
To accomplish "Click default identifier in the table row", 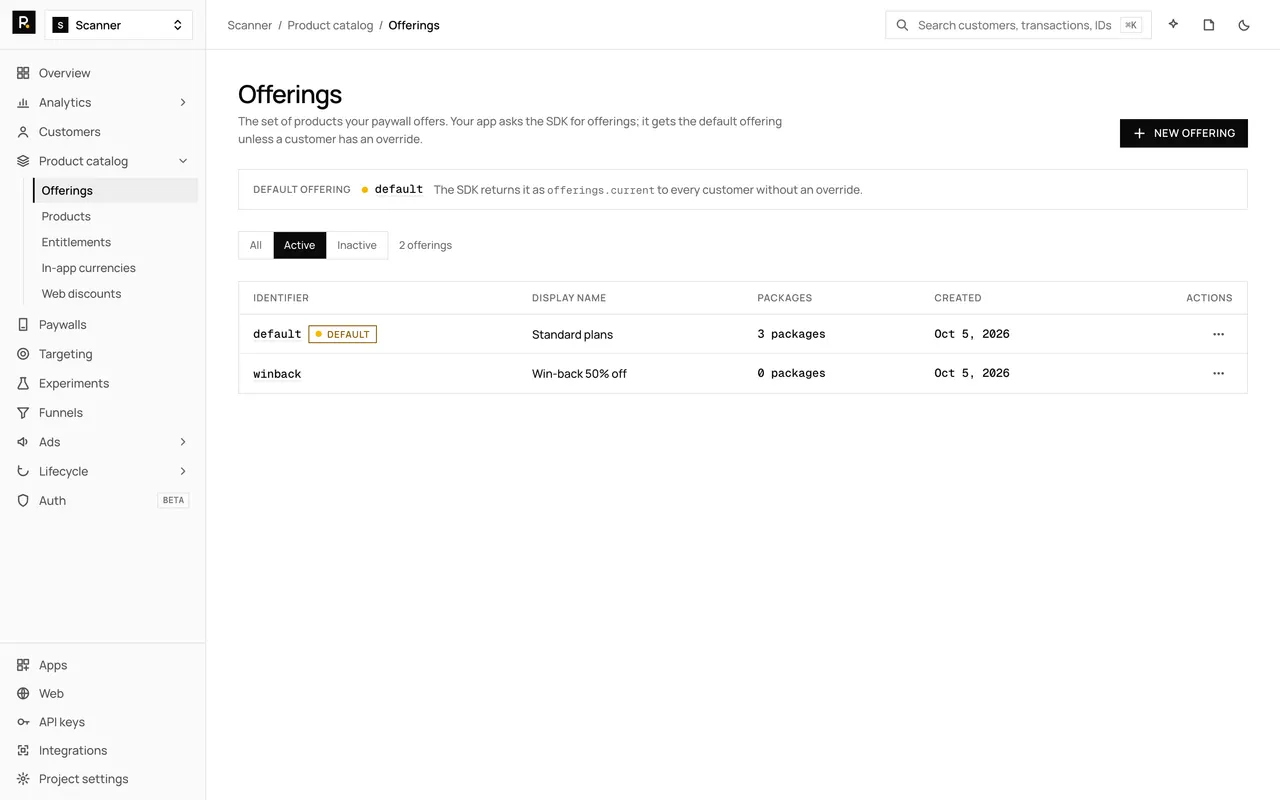I will (x=277, y=334).
